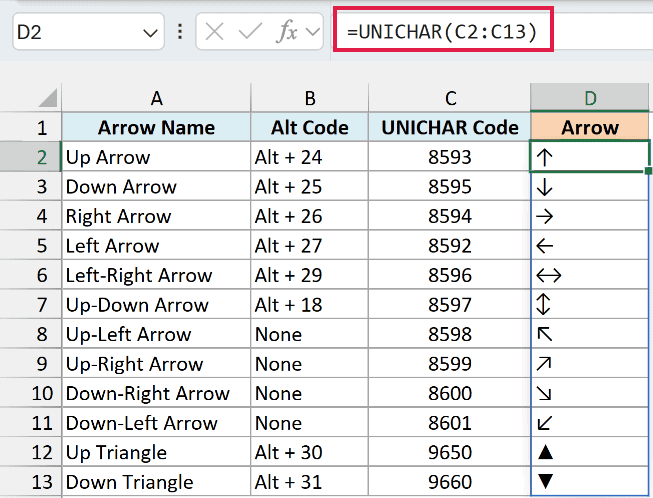Click the 'Alt Code' header cell
The width and height of the screenshot is (653, 498).
(x=309, y=127)
